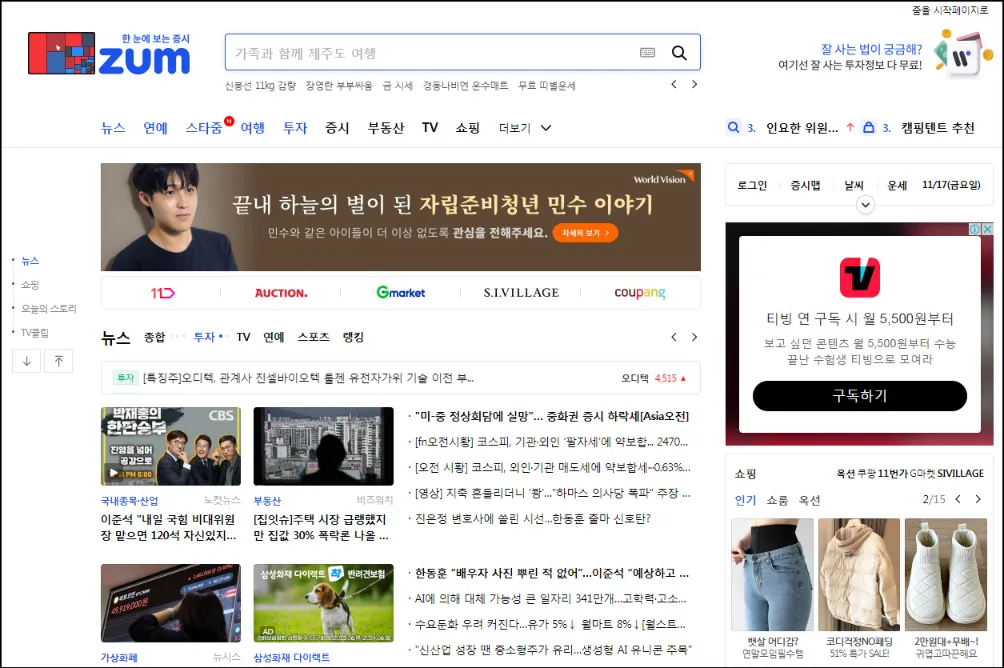1004x668 pixels.
Task: Click the 로그인 link
Action: click(x=751, y=185)
